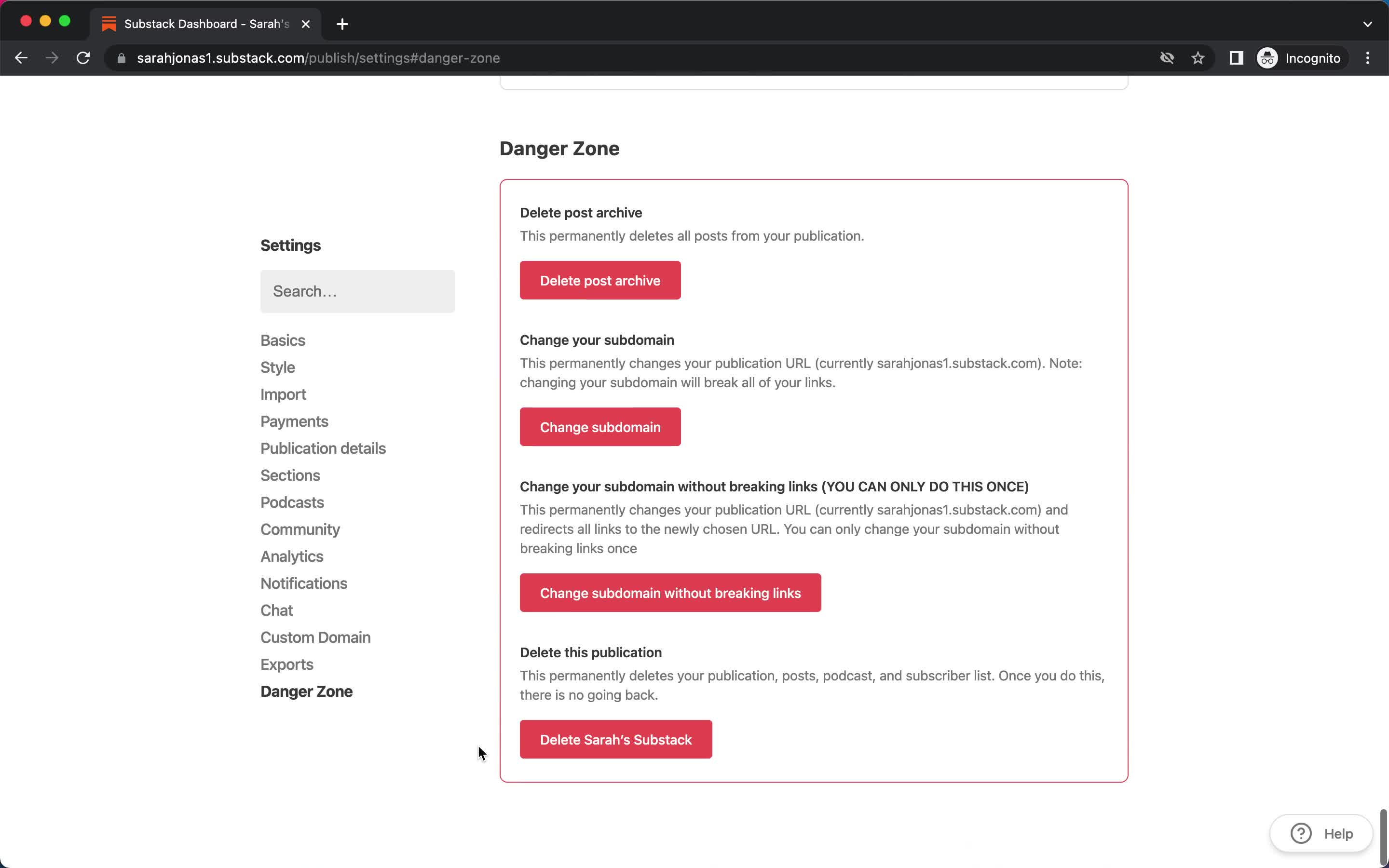Reload the current page
This screenshot has height=868, width=1389.
(83, 58)
